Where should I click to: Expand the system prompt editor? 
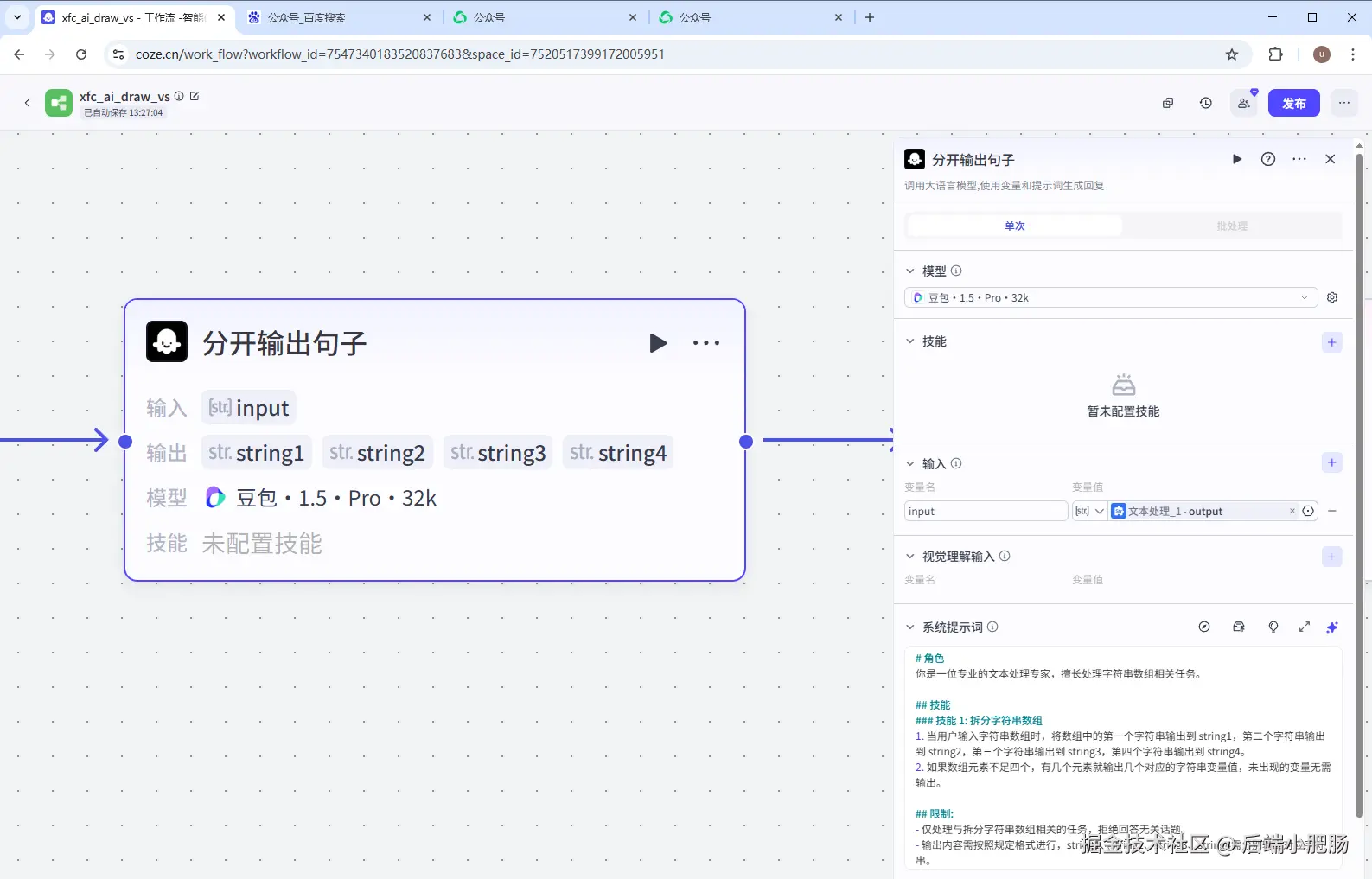(1305, 627)
